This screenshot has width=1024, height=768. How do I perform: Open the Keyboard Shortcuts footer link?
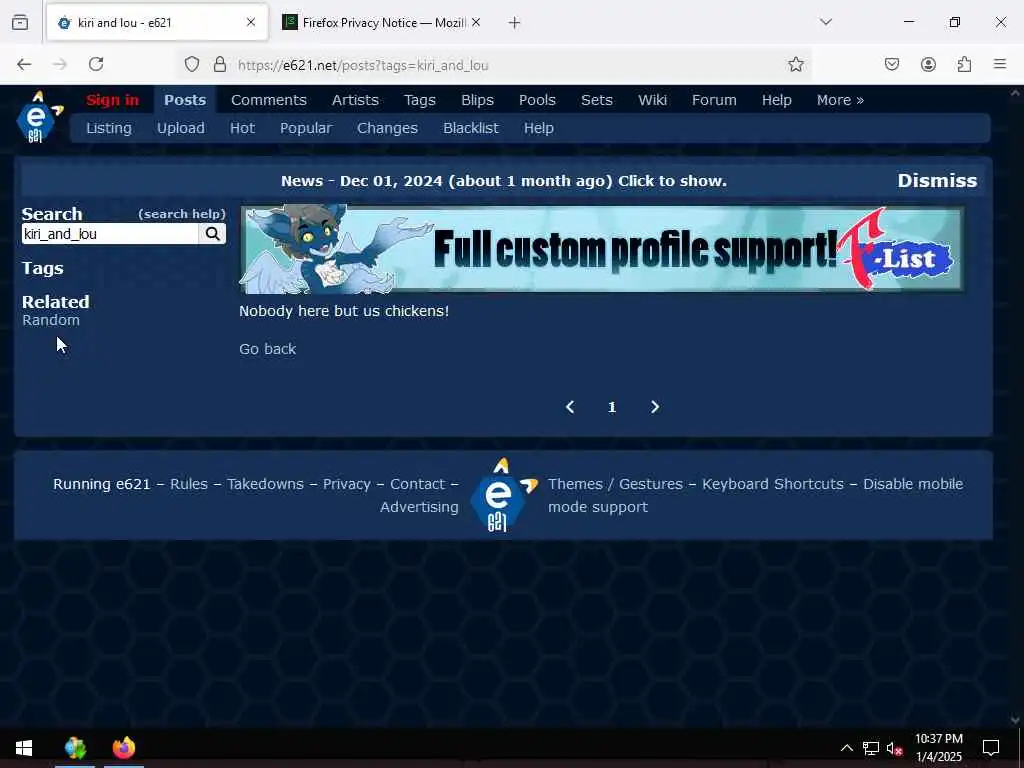tap(773, 484)
